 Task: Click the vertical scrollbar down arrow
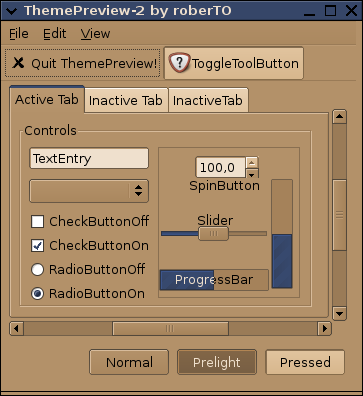point(339,313)
